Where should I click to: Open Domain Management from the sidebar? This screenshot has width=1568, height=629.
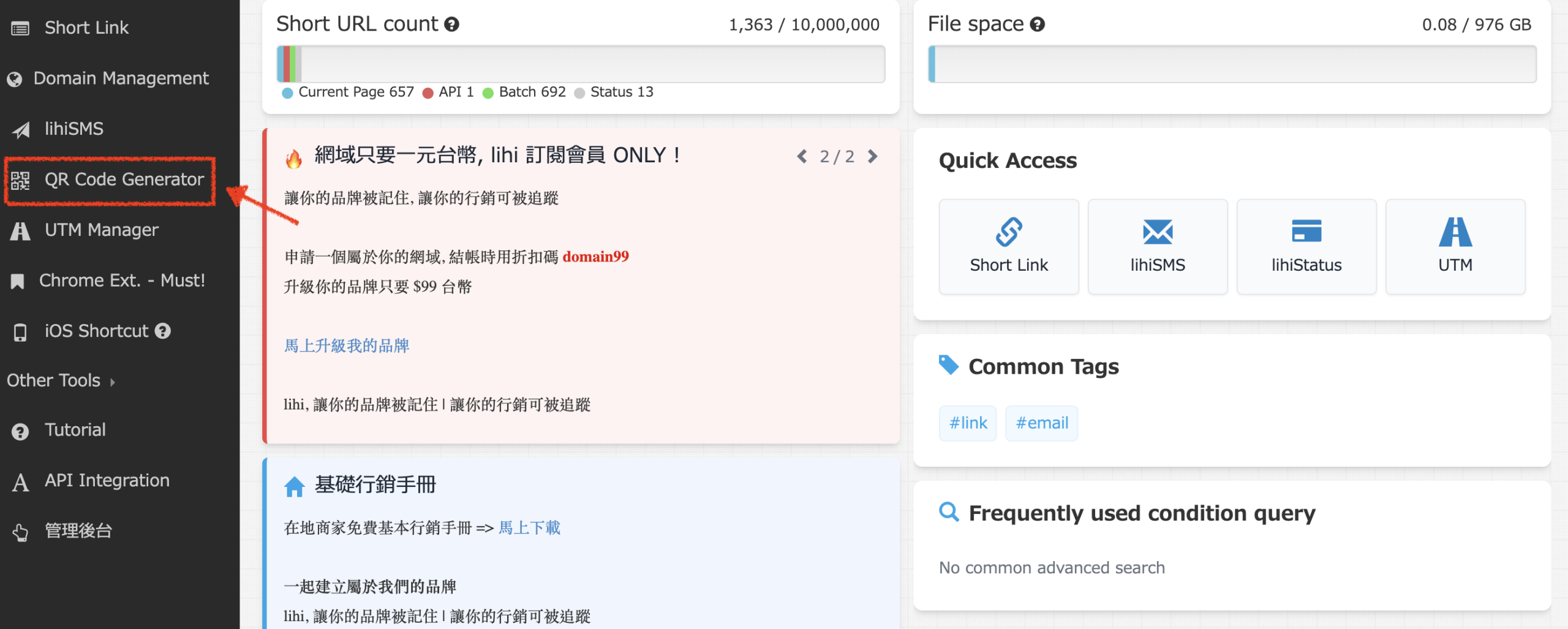121,78
